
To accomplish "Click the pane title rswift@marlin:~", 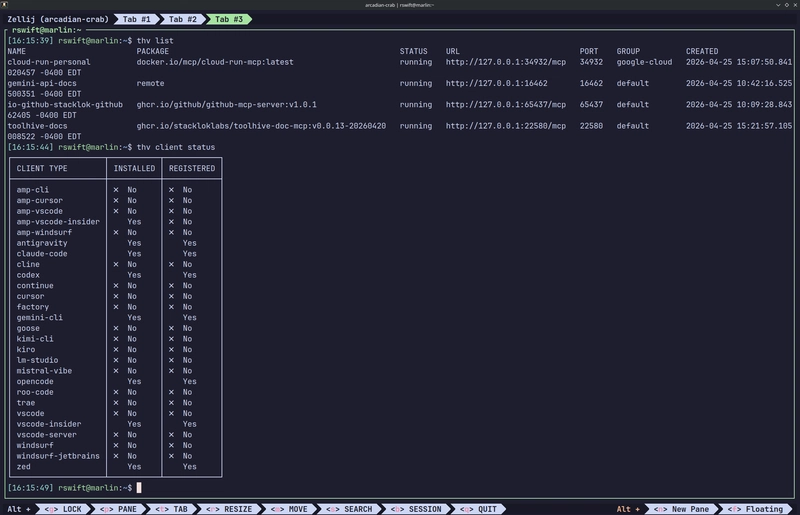I will click(x=46, y=30).
